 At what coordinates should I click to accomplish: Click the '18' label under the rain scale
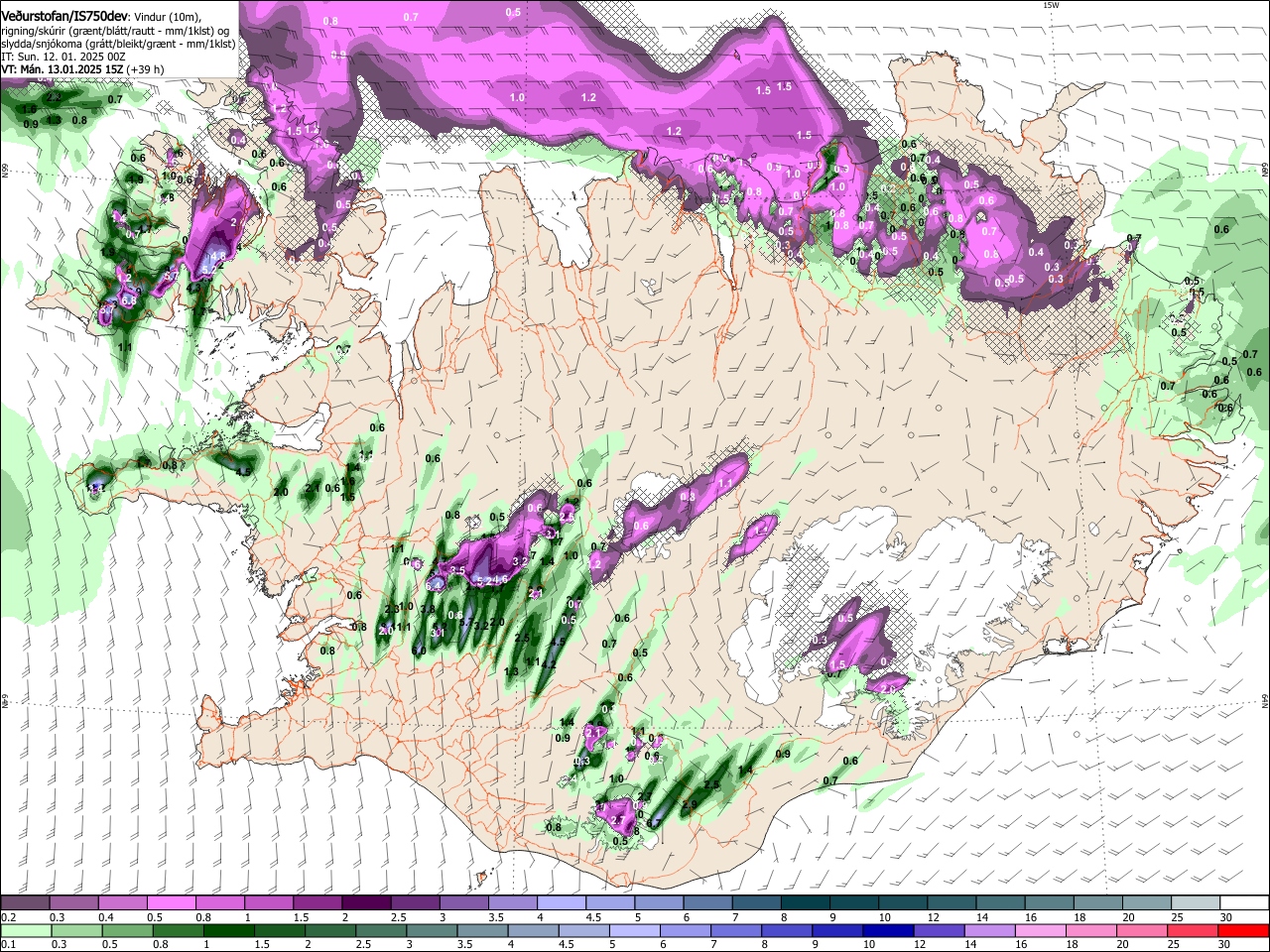coord(1072,944)
